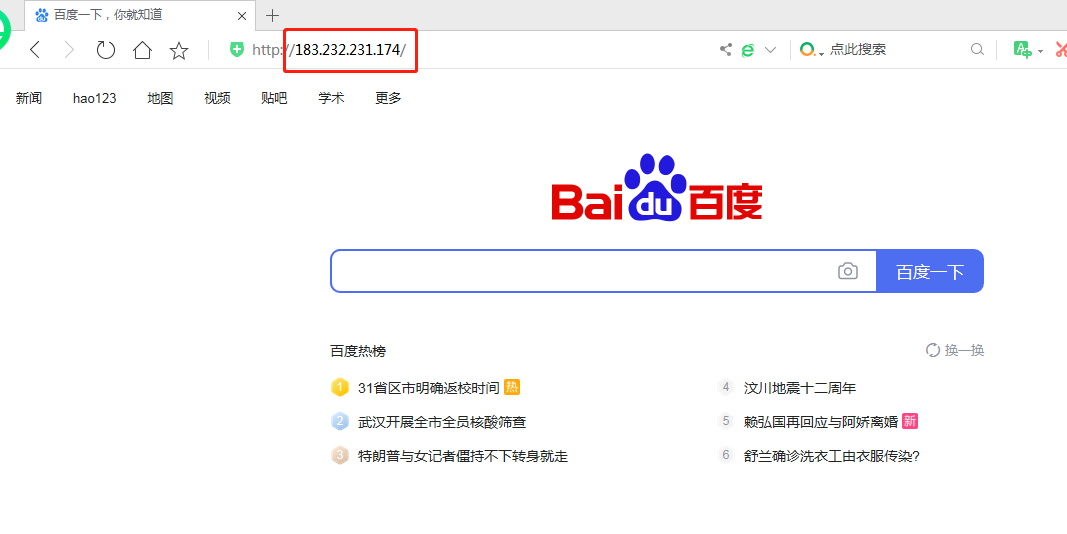1067x534 pixels.
Task: Open the 更多 menu
Action: tap(388, 98)
